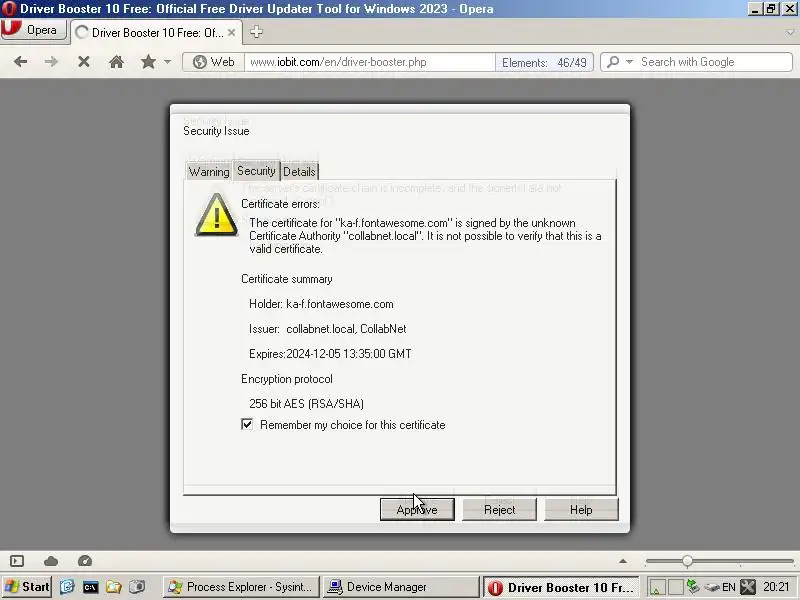This screenshot has width=800, height=600.
Task: Approve the certificate
Action: [417, 510]
